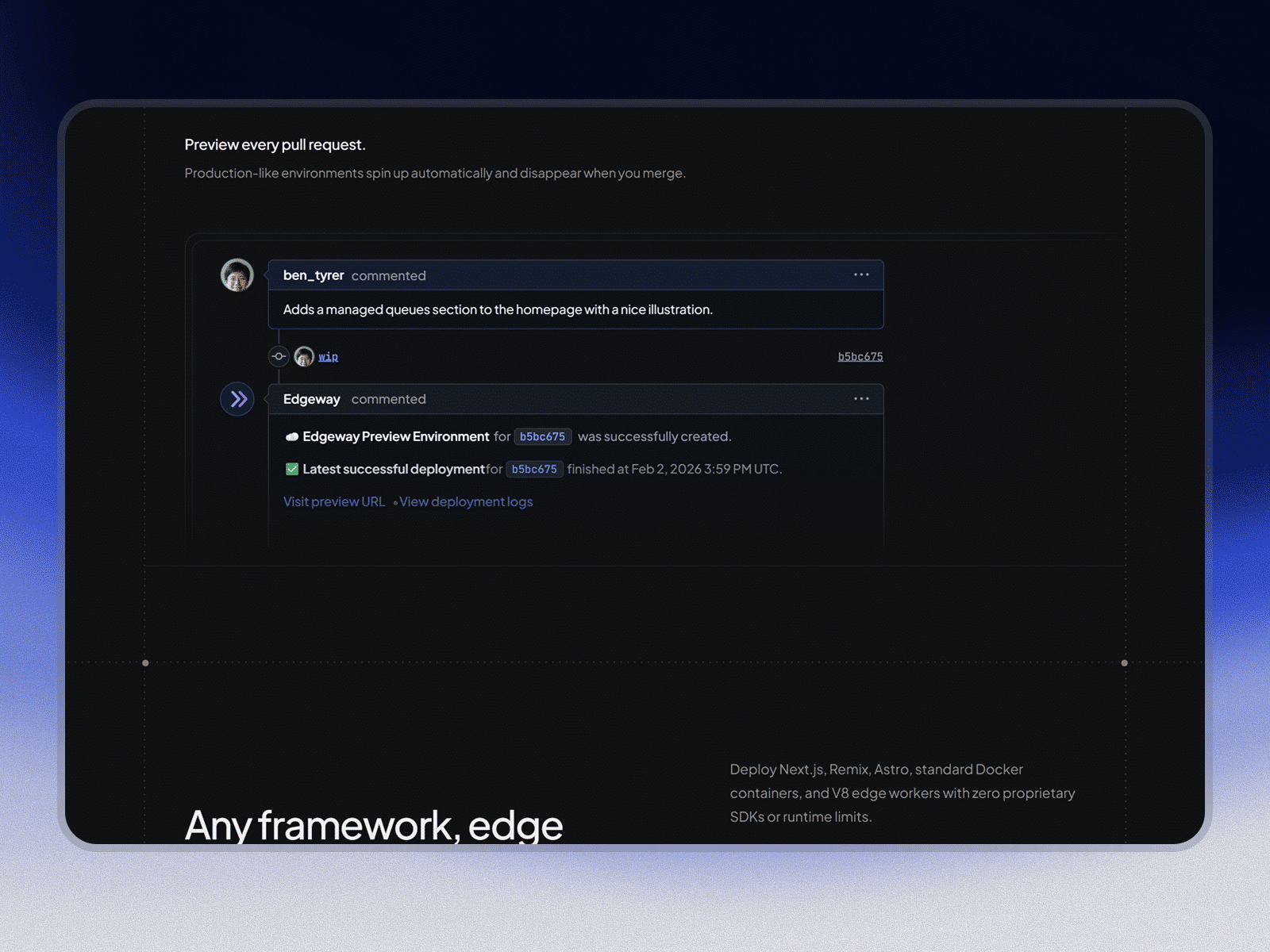Open the View deployment logs link
Image resolution: width=1270 pixels, height=952 pixels.
(466, 501)
